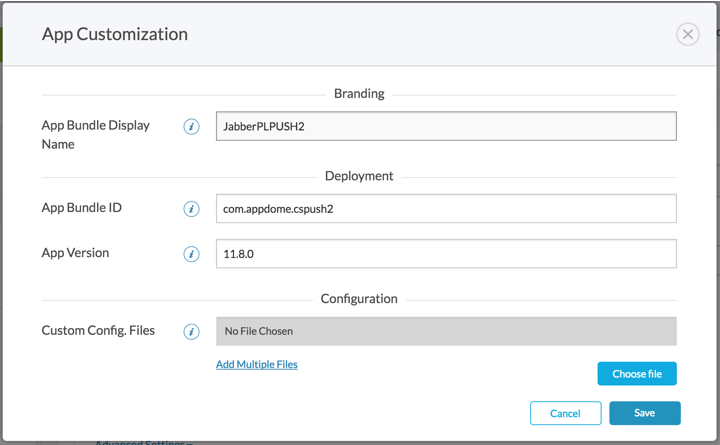Viewport: 720px width, 445px height.
Task: Cancel the app customization changes
Action: click(x=565, y=413)
